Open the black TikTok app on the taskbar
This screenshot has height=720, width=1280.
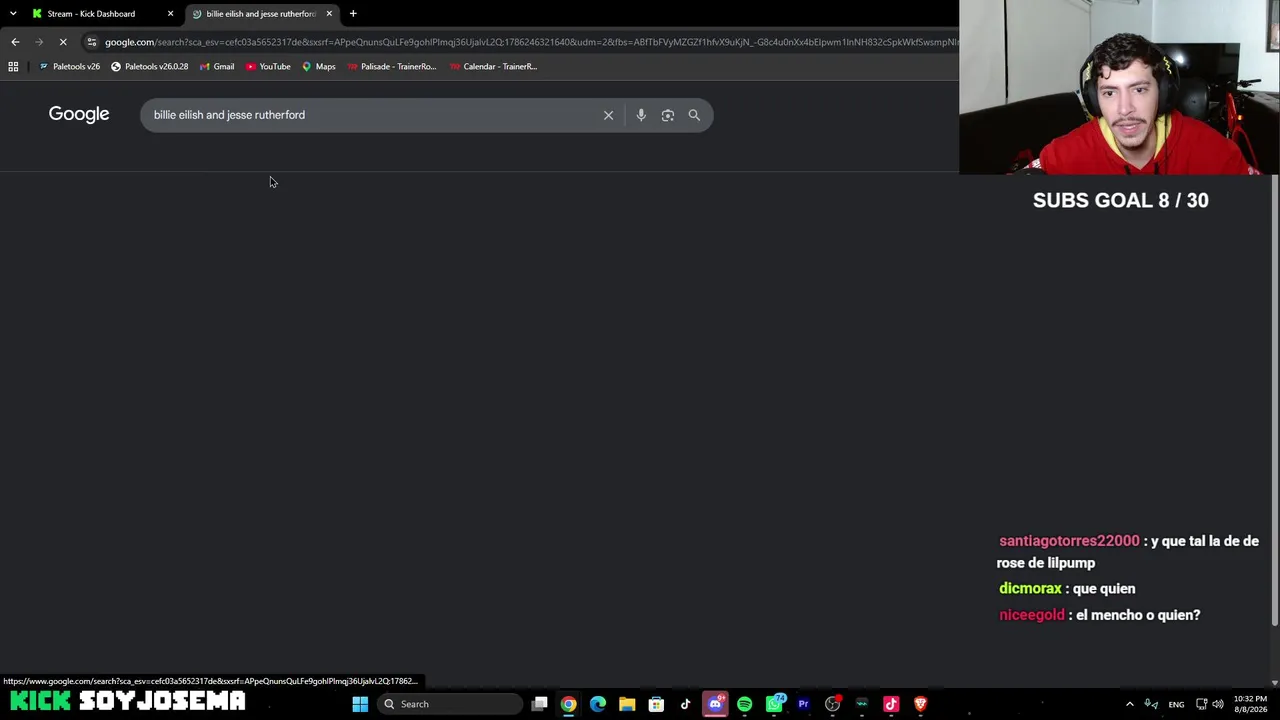pyautogui.click(x=685, y=704)
